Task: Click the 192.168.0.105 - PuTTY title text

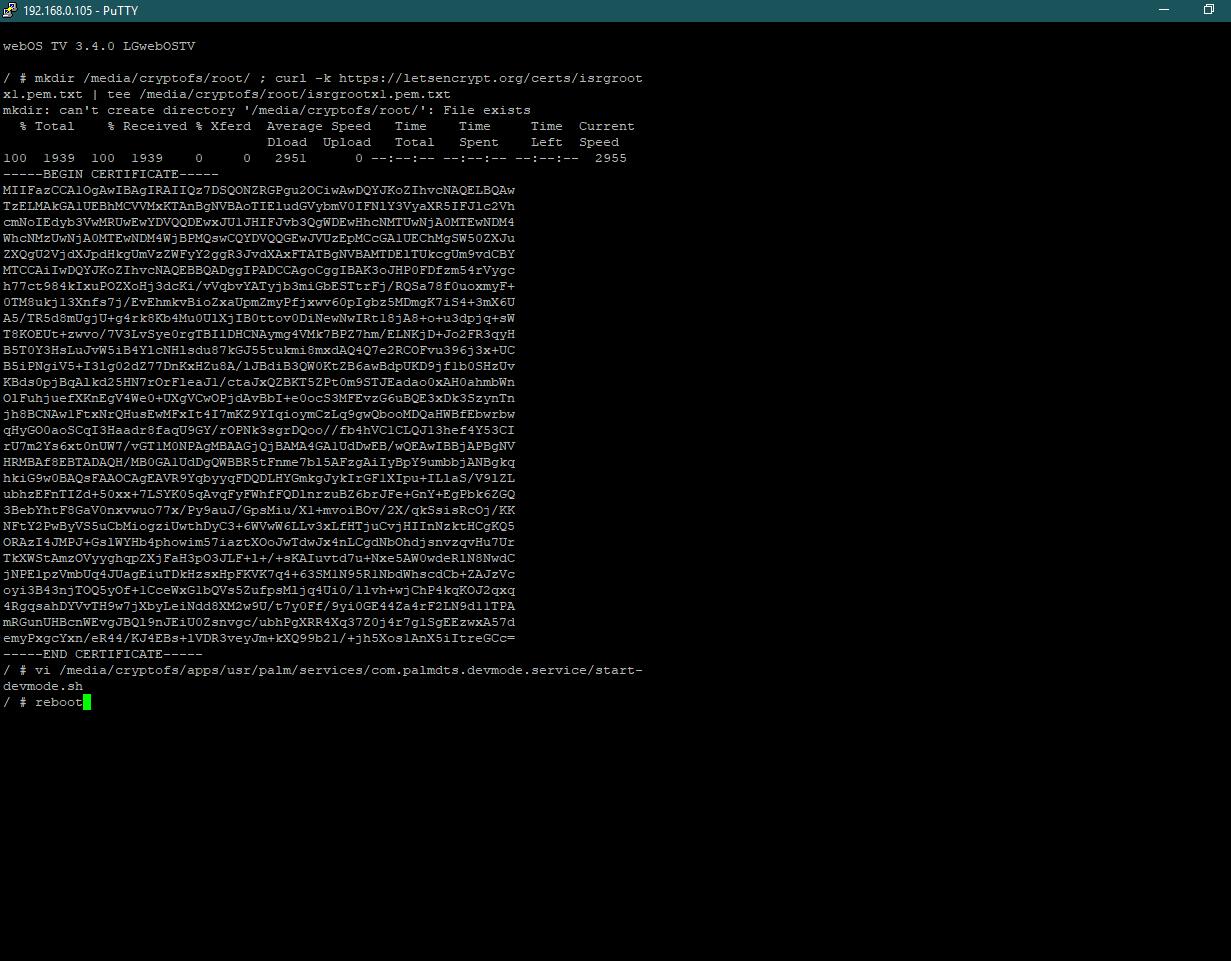Action: (81, 10)
